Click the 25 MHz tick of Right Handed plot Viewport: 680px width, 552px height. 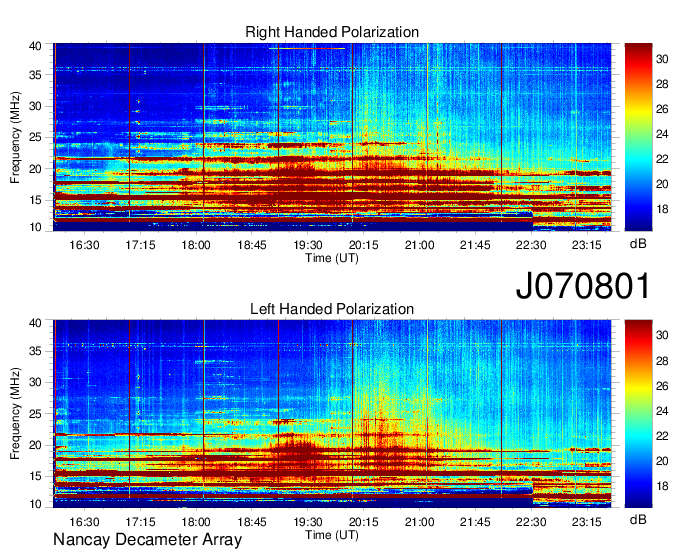coord(35,138)
